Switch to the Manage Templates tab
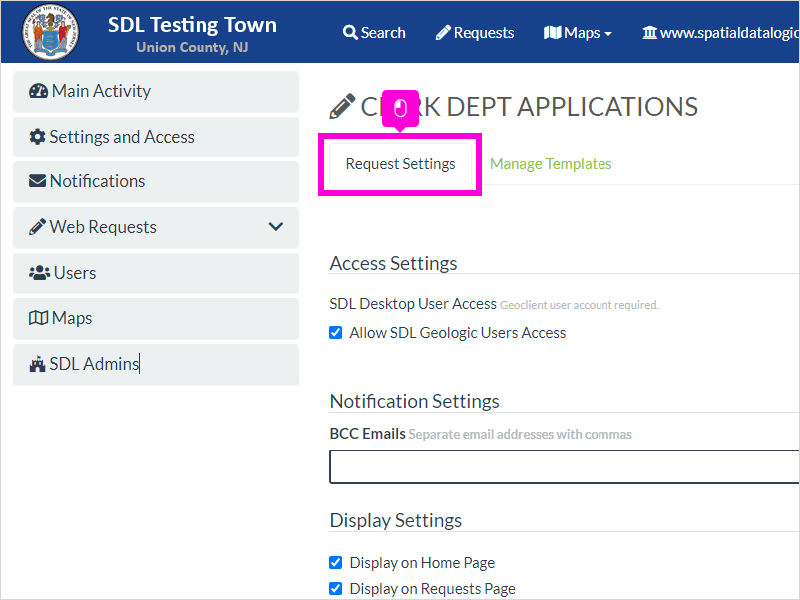This screenshot has width=800, height=600. 551,164
